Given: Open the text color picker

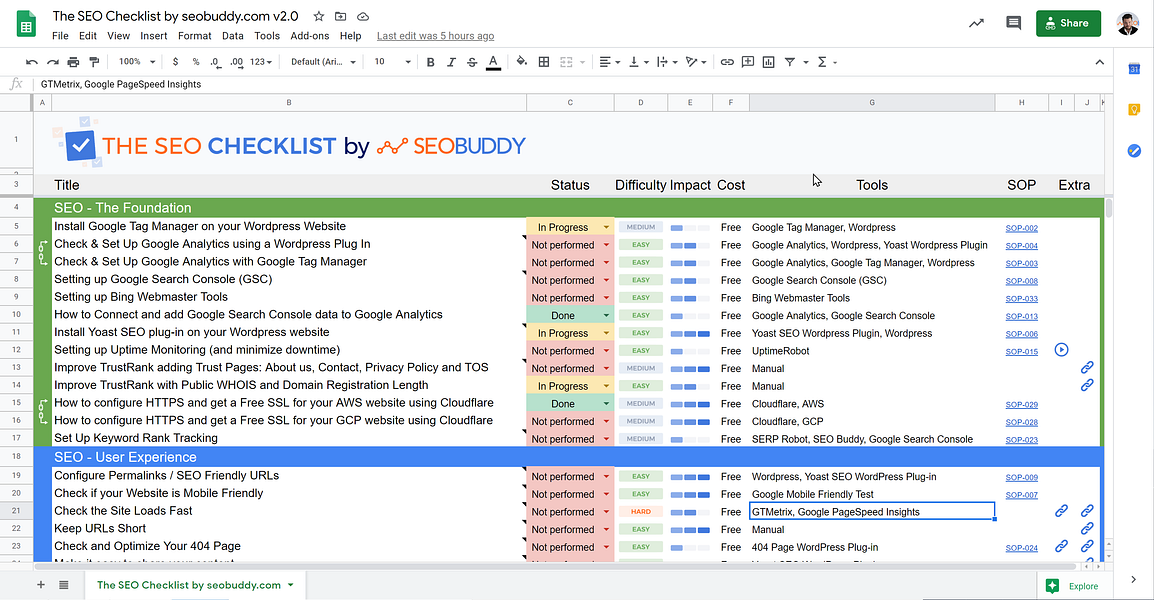Looking at the screenshot, I should click(x=494, y=61).
